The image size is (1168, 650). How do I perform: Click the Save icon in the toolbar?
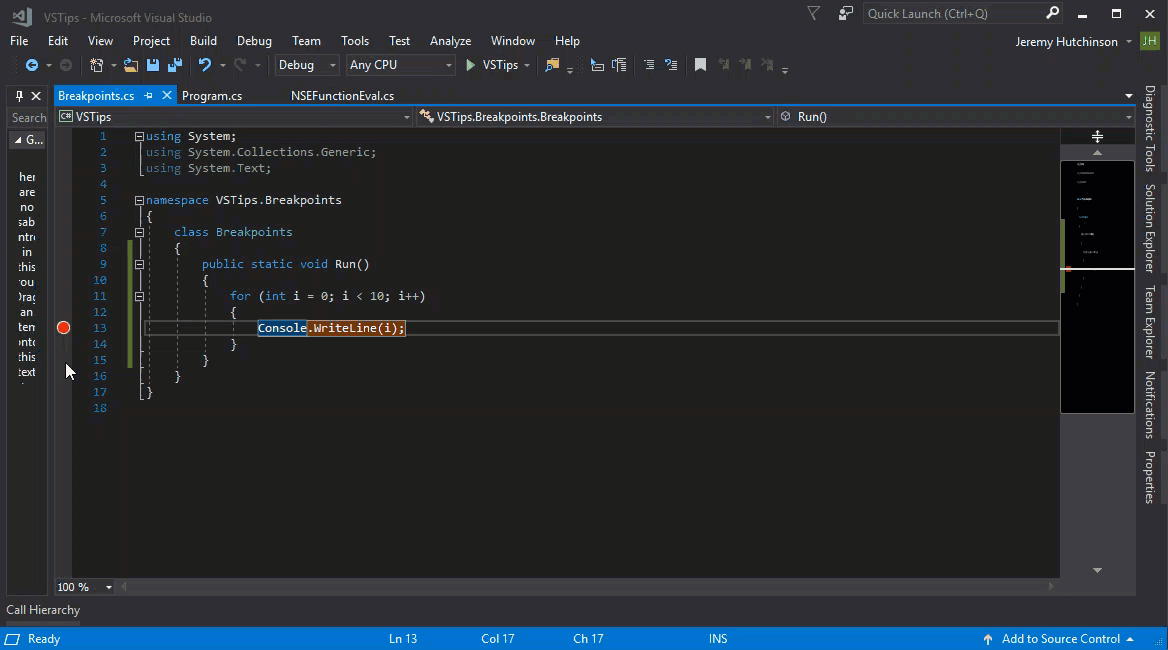(x=152, y=63)
